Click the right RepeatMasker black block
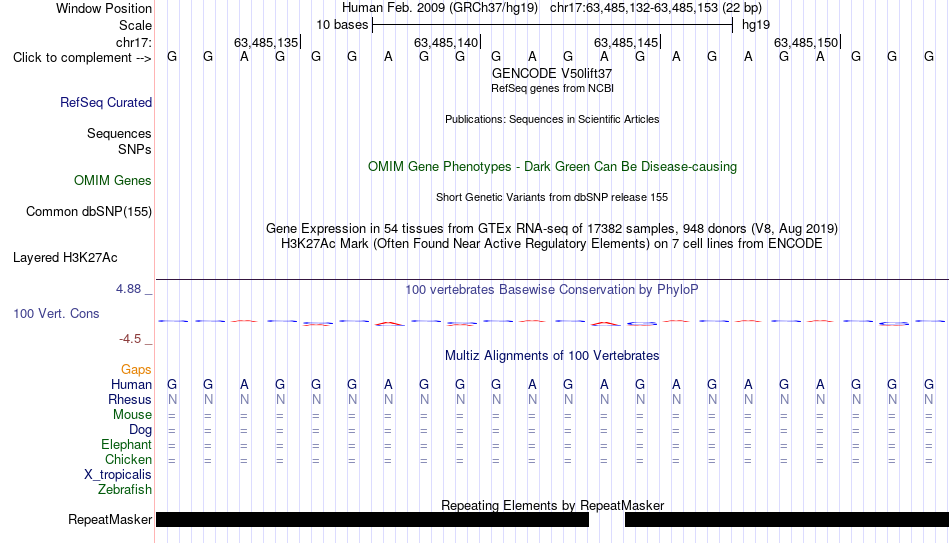950x543 pixels. coord(787,519)
